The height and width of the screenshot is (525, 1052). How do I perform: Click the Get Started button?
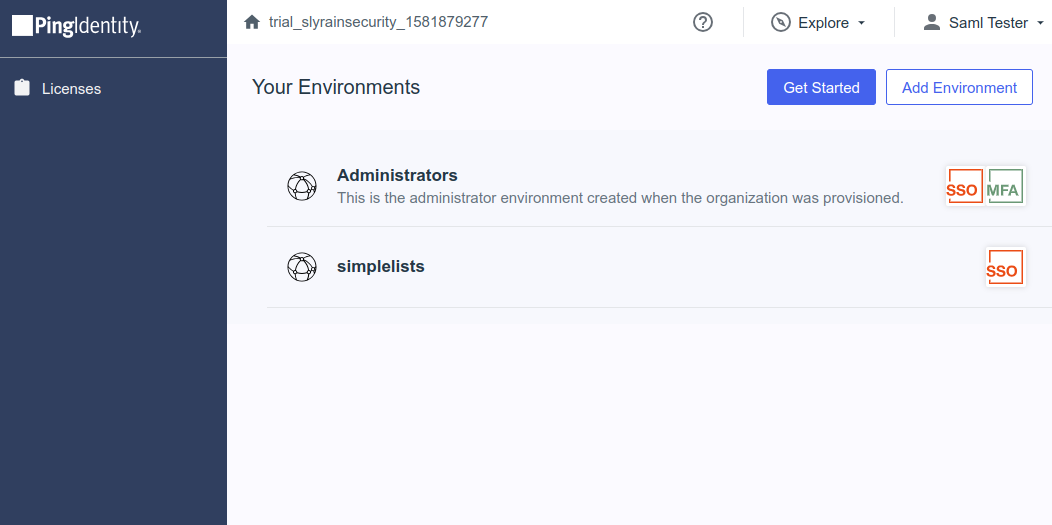point(821,87)
